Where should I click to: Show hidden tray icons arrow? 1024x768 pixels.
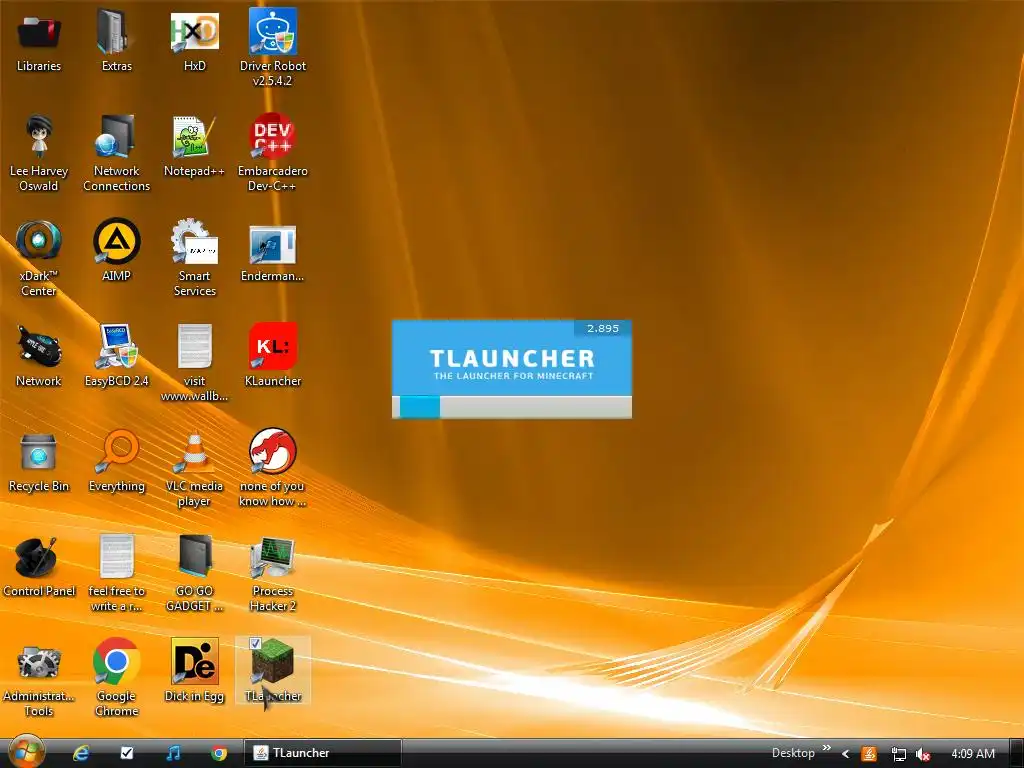[846, 754]
